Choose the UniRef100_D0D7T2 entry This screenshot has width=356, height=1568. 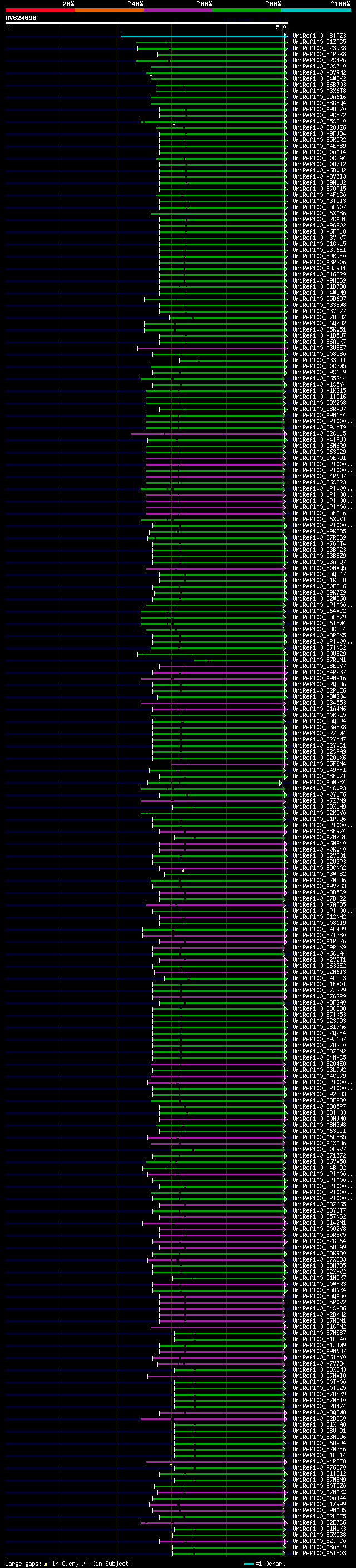click(319, 164)
